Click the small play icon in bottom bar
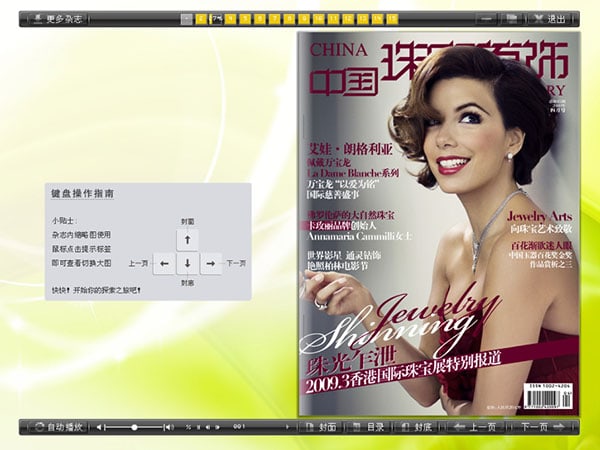This screenshot has width=600, height=450. [x=217, y=427]
